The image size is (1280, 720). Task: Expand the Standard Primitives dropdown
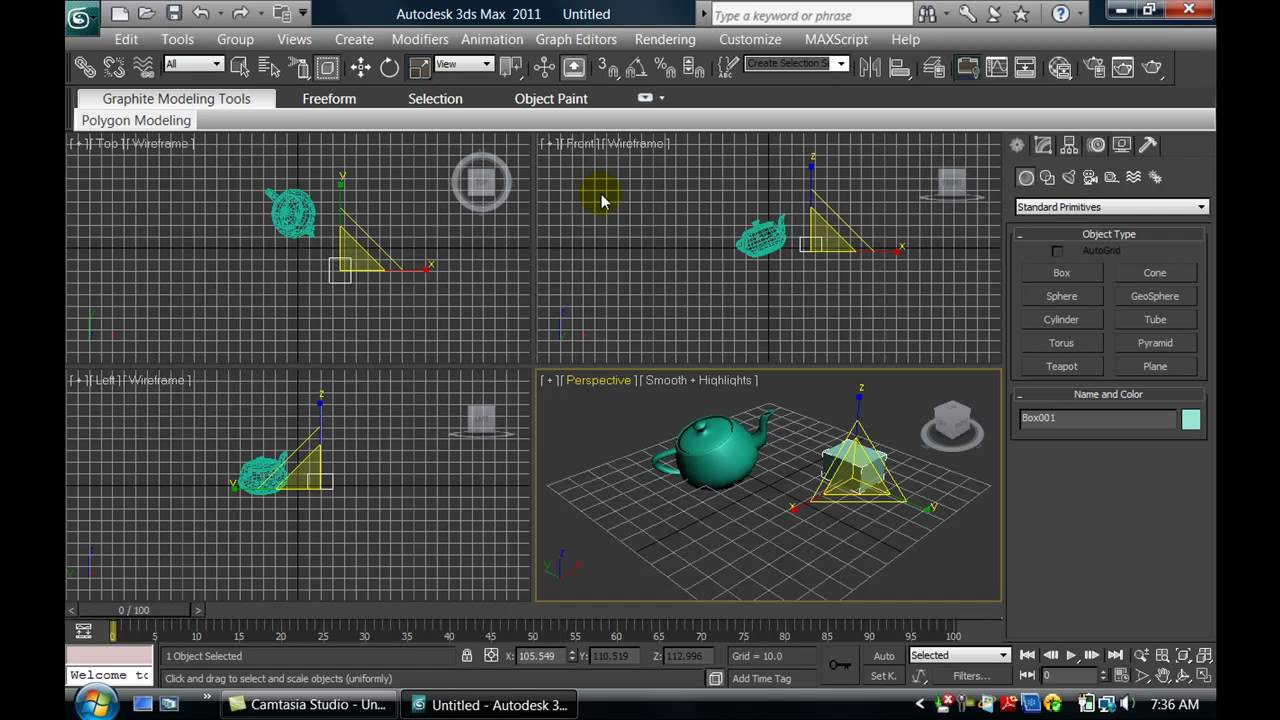[1112, 207]
